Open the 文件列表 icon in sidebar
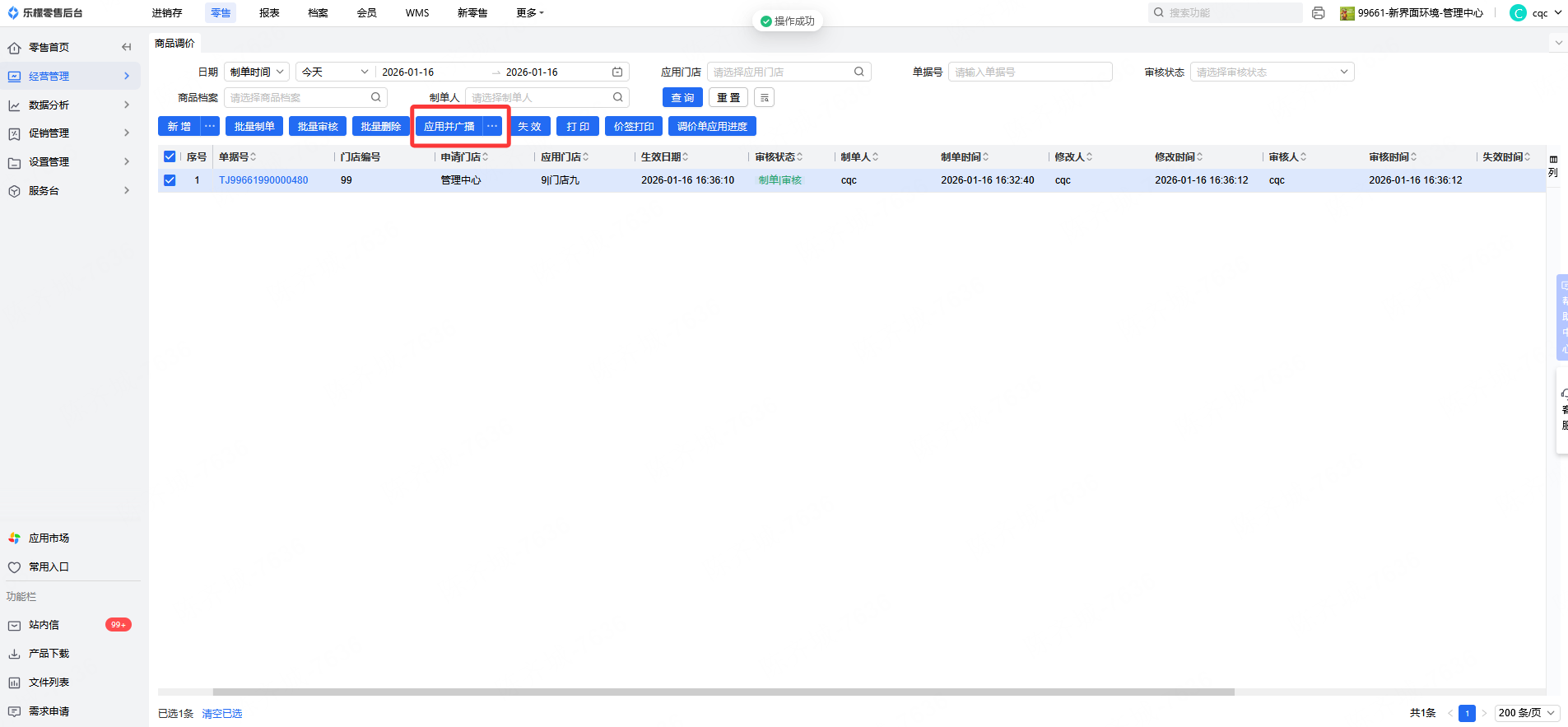Viewport: 1568px width, 727px height. pos(14,683)
